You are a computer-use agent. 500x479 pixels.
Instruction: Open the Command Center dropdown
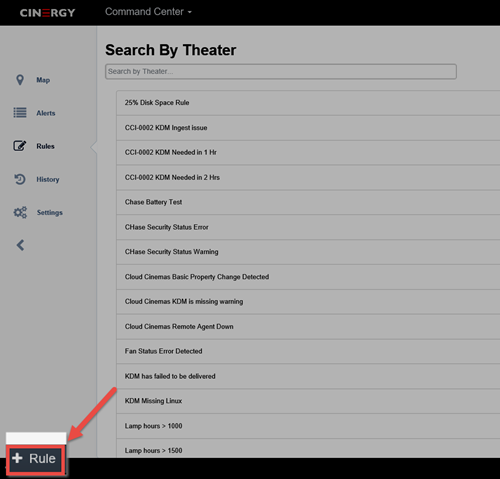click(x=148, y=12)
